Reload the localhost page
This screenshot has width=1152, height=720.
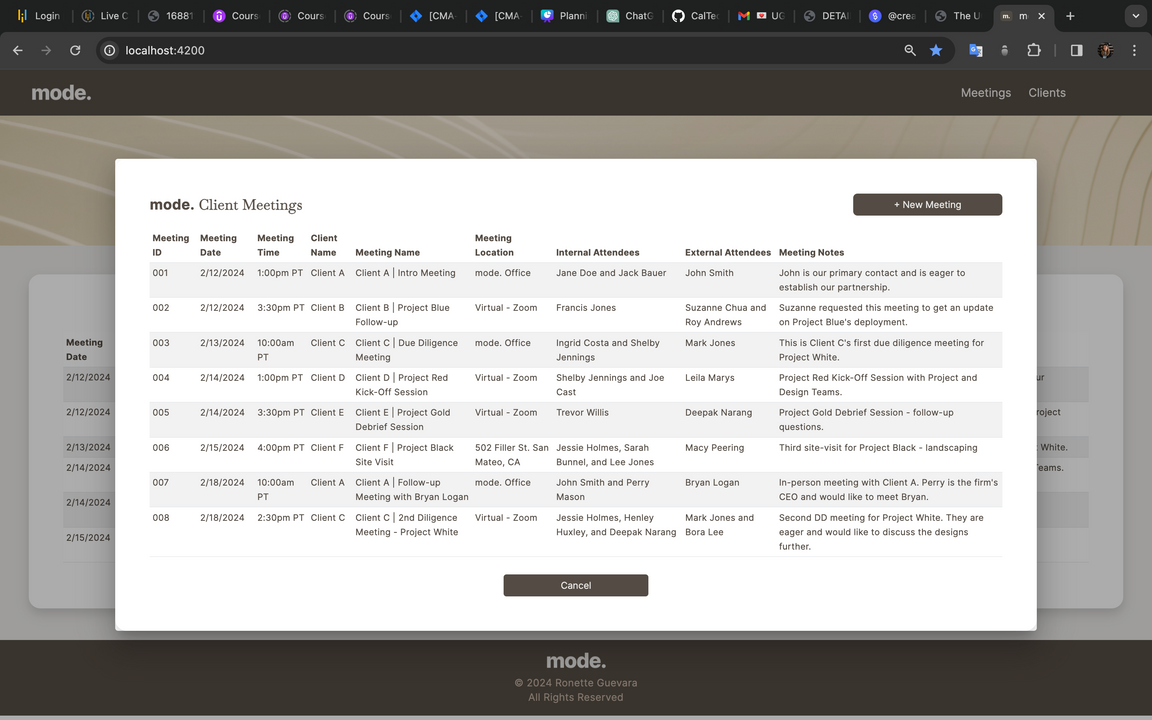[75, 50]
